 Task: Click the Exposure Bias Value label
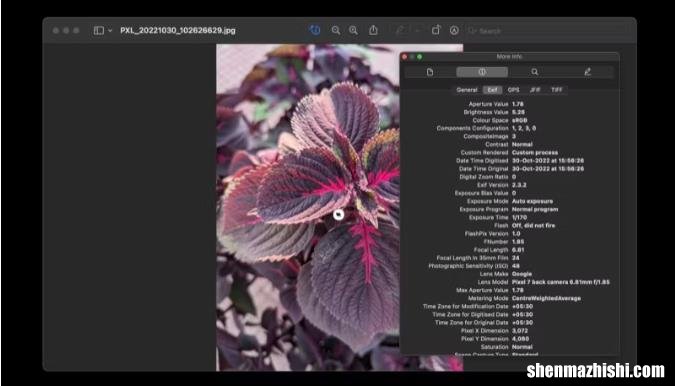(481, 193)
